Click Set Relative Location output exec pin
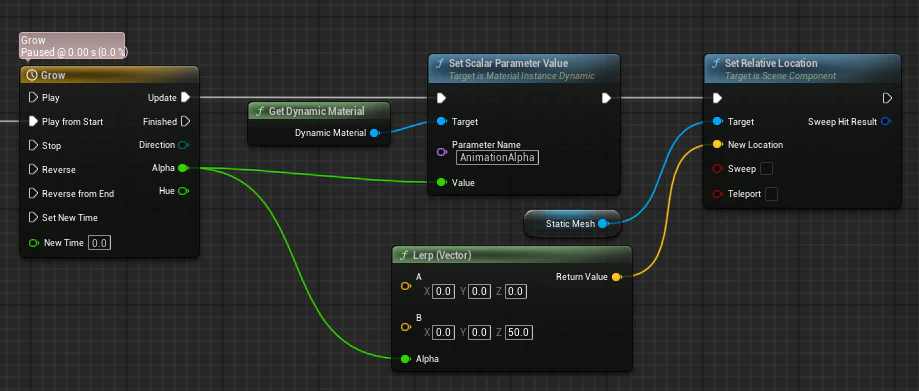919x391 pixels. (x=887, y=98)
